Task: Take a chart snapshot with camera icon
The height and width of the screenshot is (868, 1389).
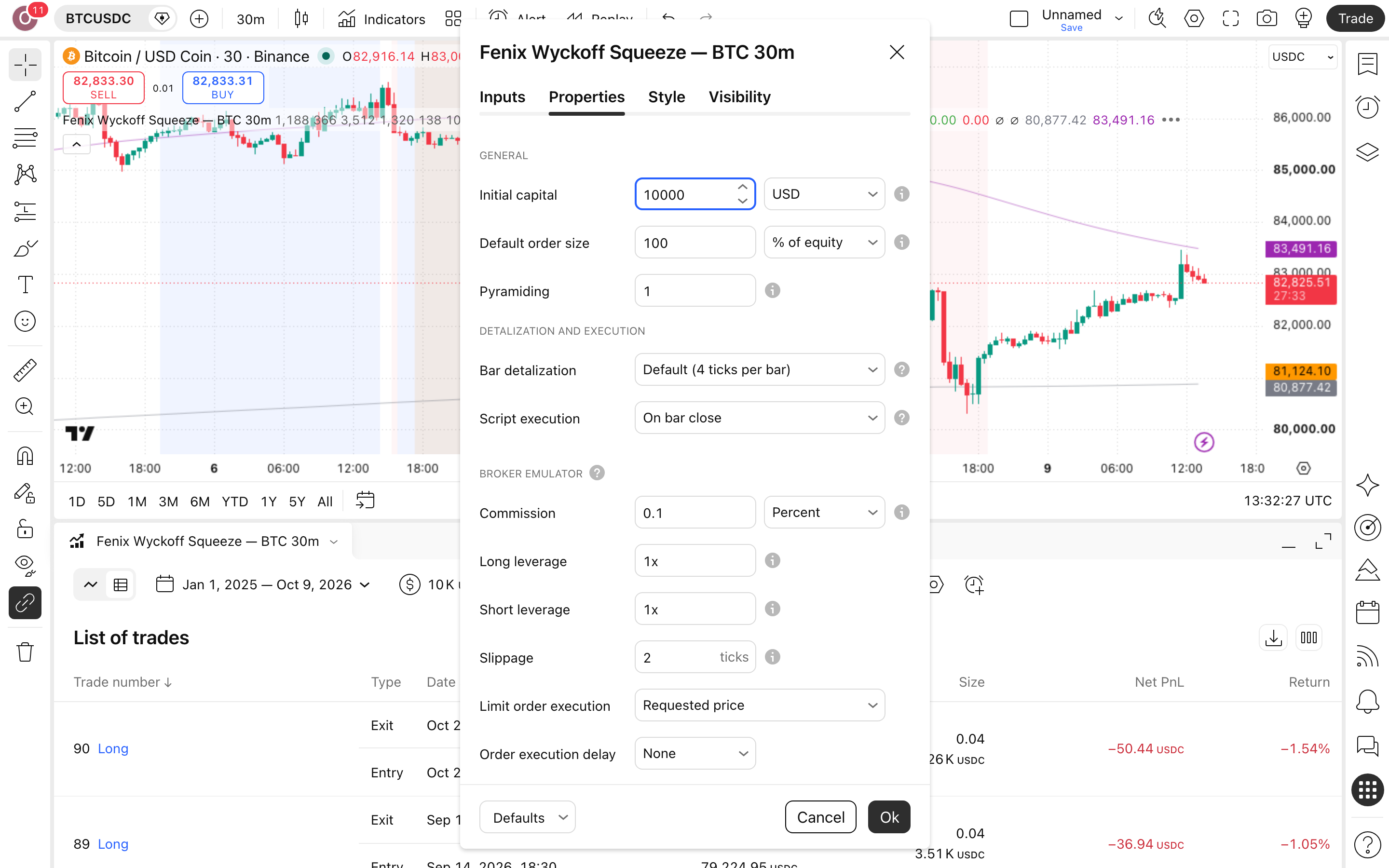Action: (1267, 19)
